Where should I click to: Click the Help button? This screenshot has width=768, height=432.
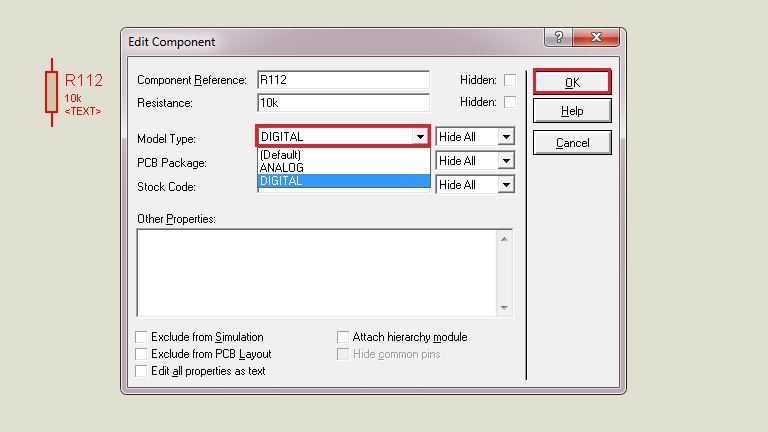coord(571,111)
